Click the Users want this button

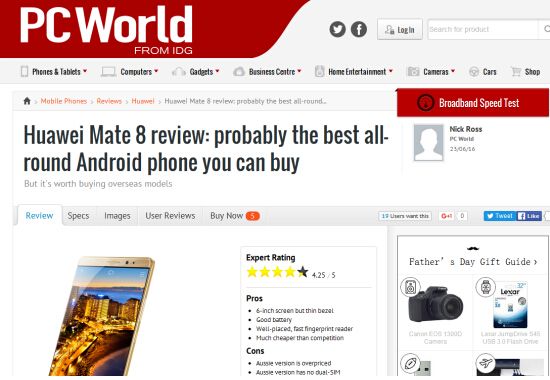click(x=405, y=216)
